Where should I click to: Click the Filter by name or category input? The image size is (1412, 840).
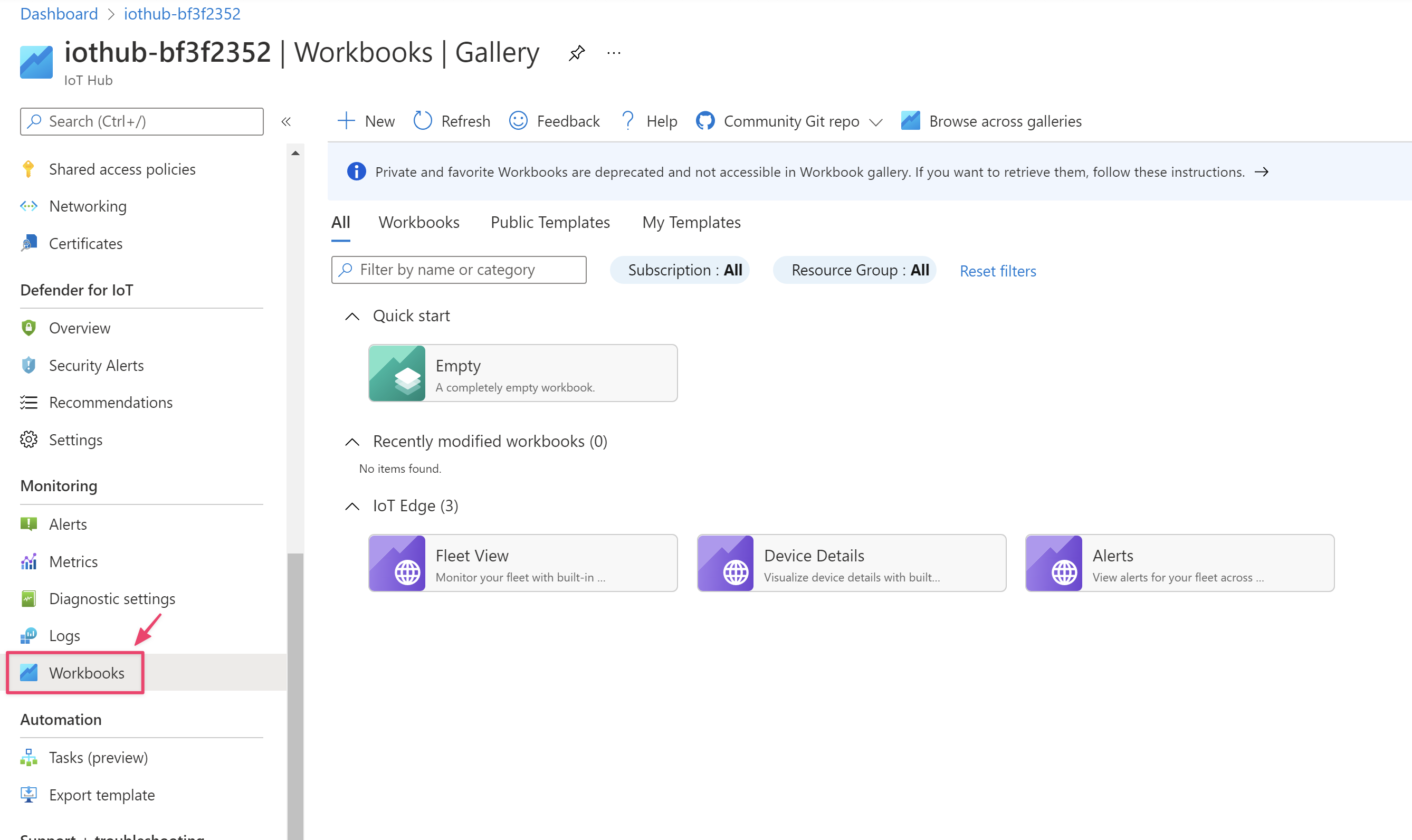[x=458, y=269]
